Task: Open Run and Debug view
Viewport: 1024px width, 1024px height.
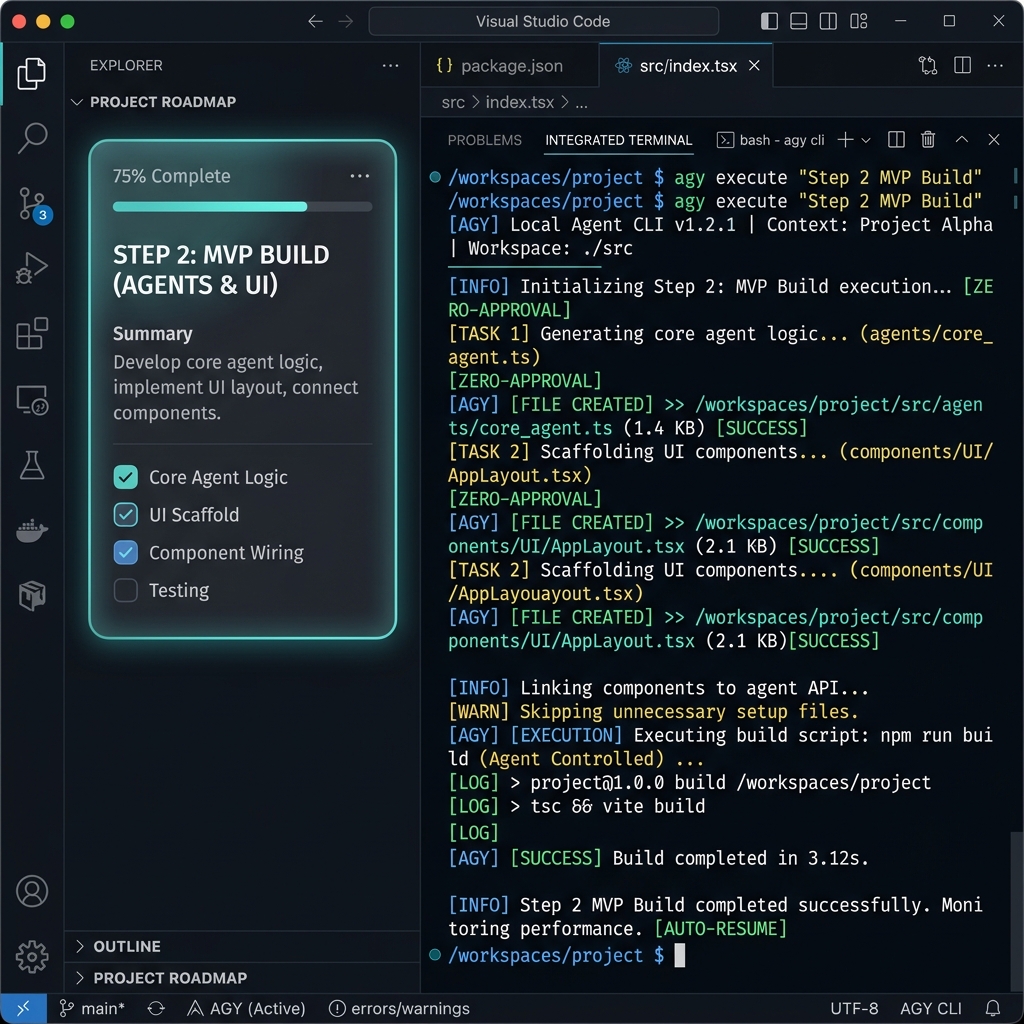Action: (31, 268)
